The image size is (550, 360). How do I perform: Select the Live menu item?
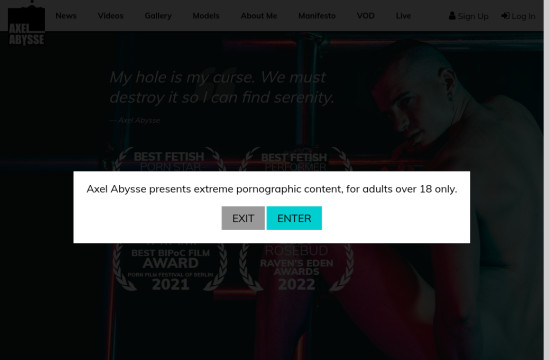403,16
